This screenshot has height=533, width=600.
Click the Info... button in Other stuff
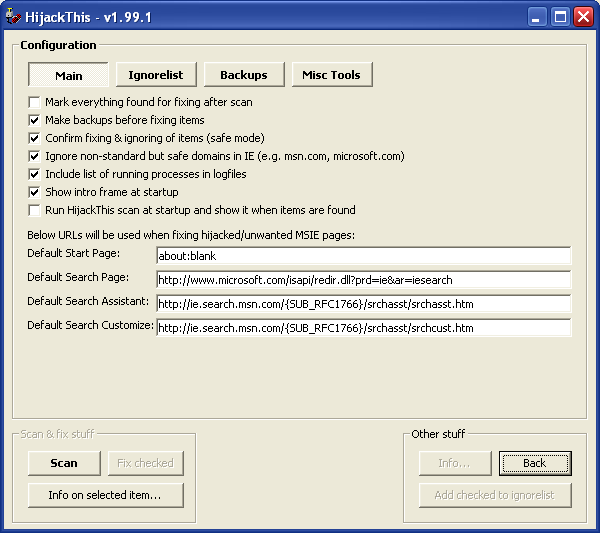(x=455, y=463)
